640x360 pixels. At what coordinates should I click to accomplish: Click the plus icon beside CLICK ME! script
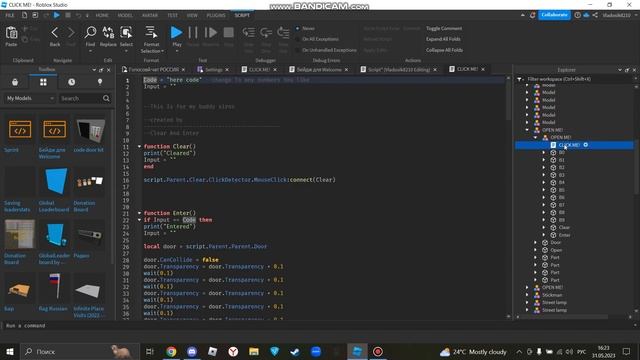(586, 145)
